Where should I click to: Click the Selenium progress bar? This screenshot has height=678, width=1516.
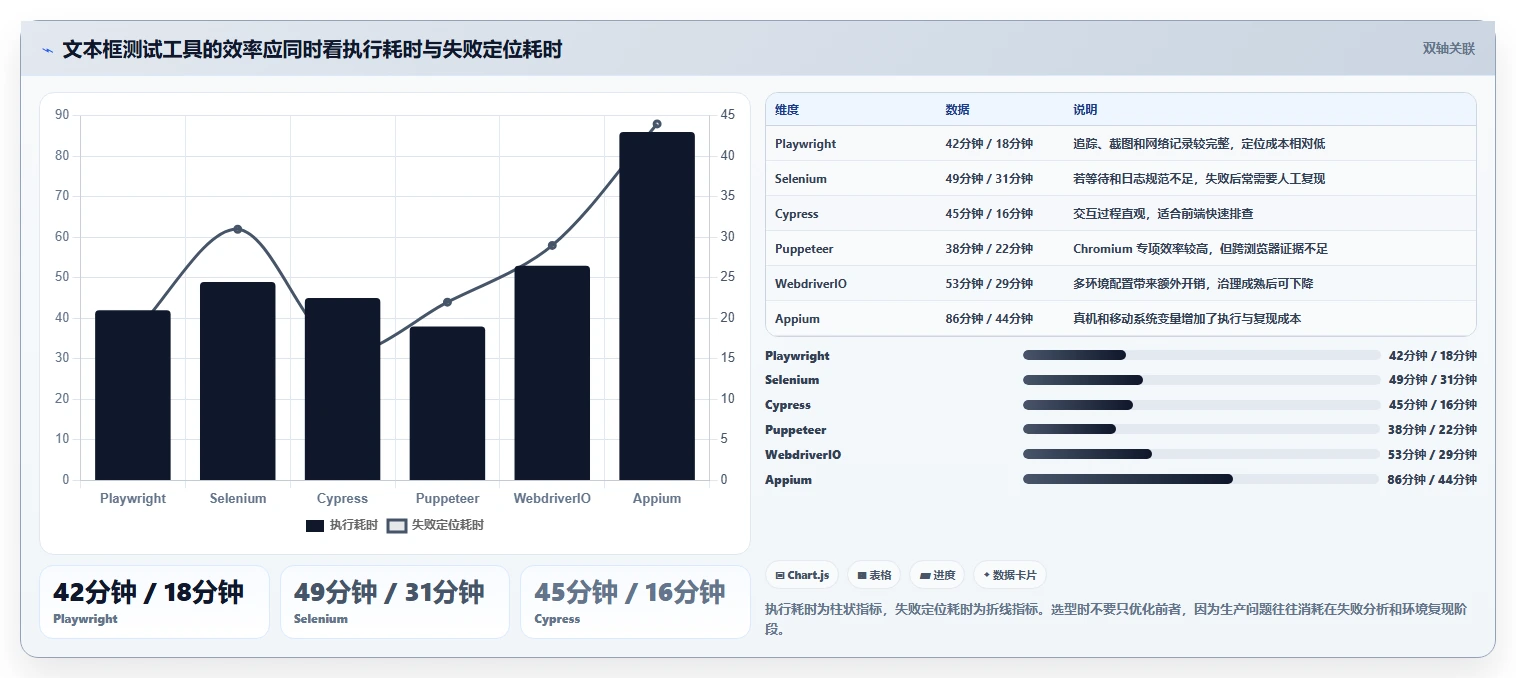1201,380
